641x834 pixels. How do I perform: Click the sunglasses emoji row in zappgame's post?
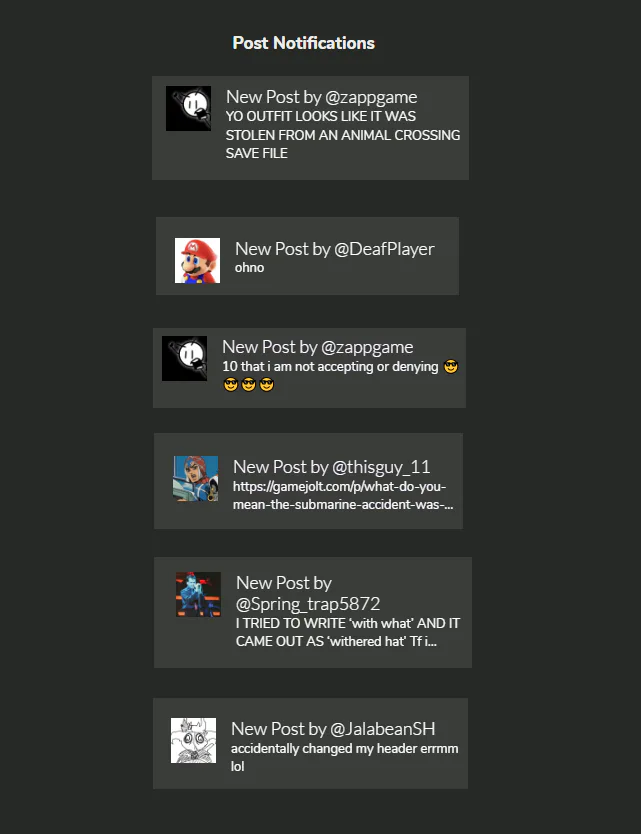point(249,385)
